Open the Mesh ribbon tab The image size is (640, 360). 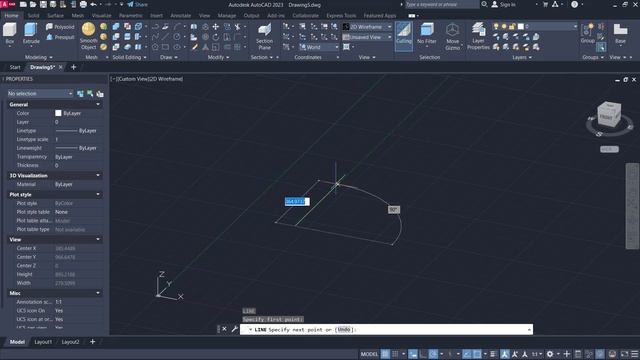[78, 16]
